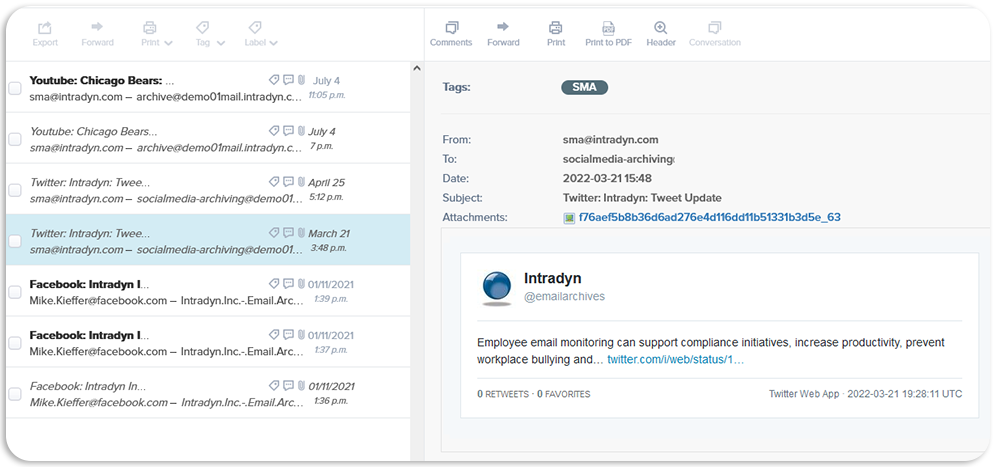Click the Comments icon in the toolbar
The image size is (998, 467).
pyautogui.click(x=450, y=28)
